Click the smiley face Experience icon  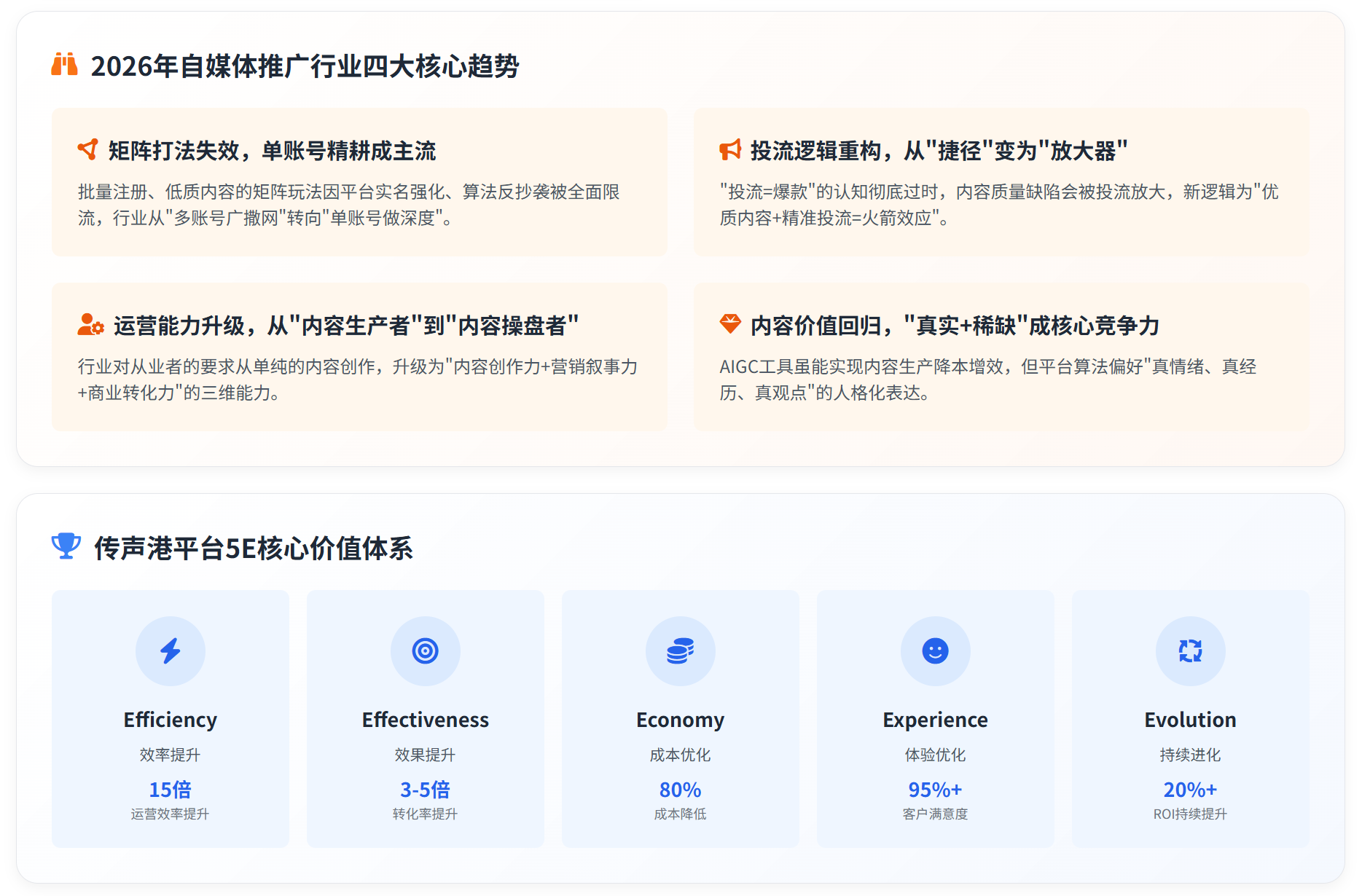pos(936,651)
